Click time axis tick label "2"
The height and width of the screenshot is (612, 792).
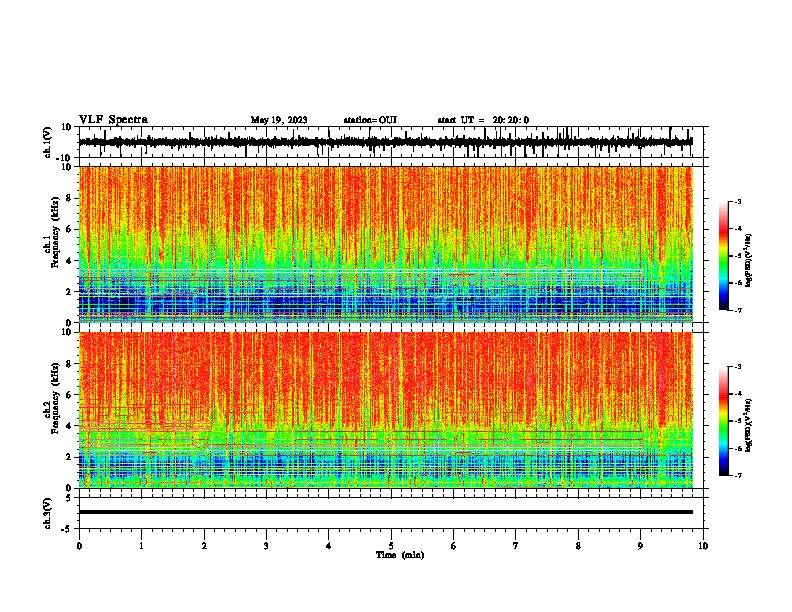point(204,546)
